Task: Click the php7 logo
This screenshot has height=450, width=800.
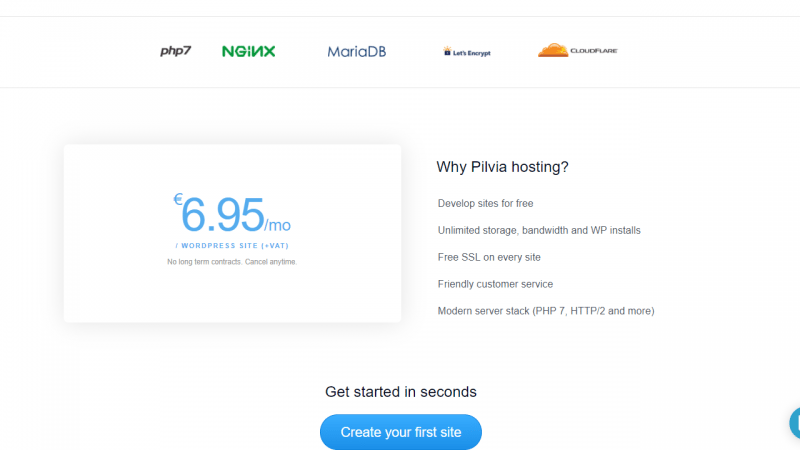Action: (x=176, y=51)
